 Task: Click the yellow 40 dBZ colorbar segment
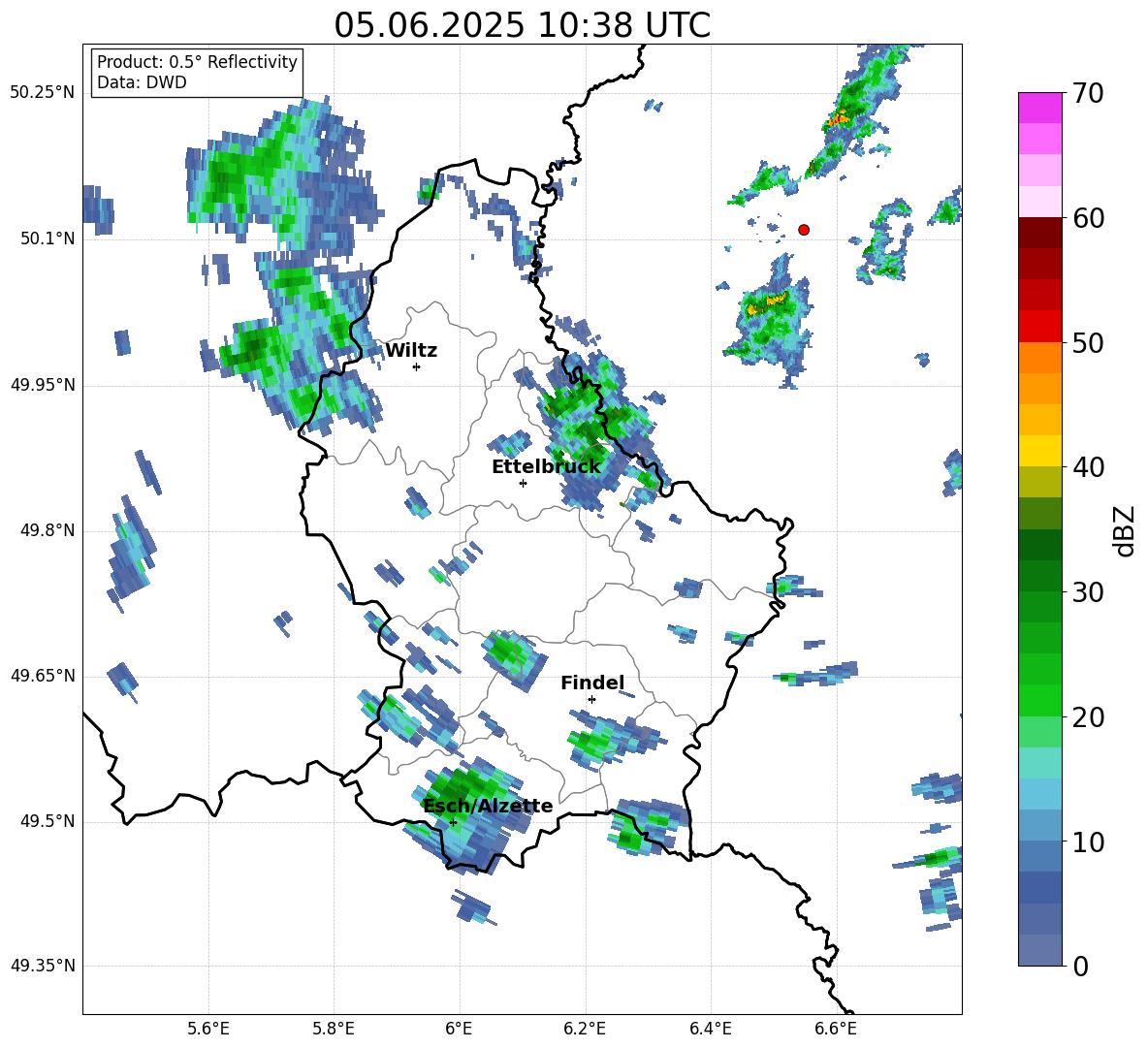tap(1039, 451)
